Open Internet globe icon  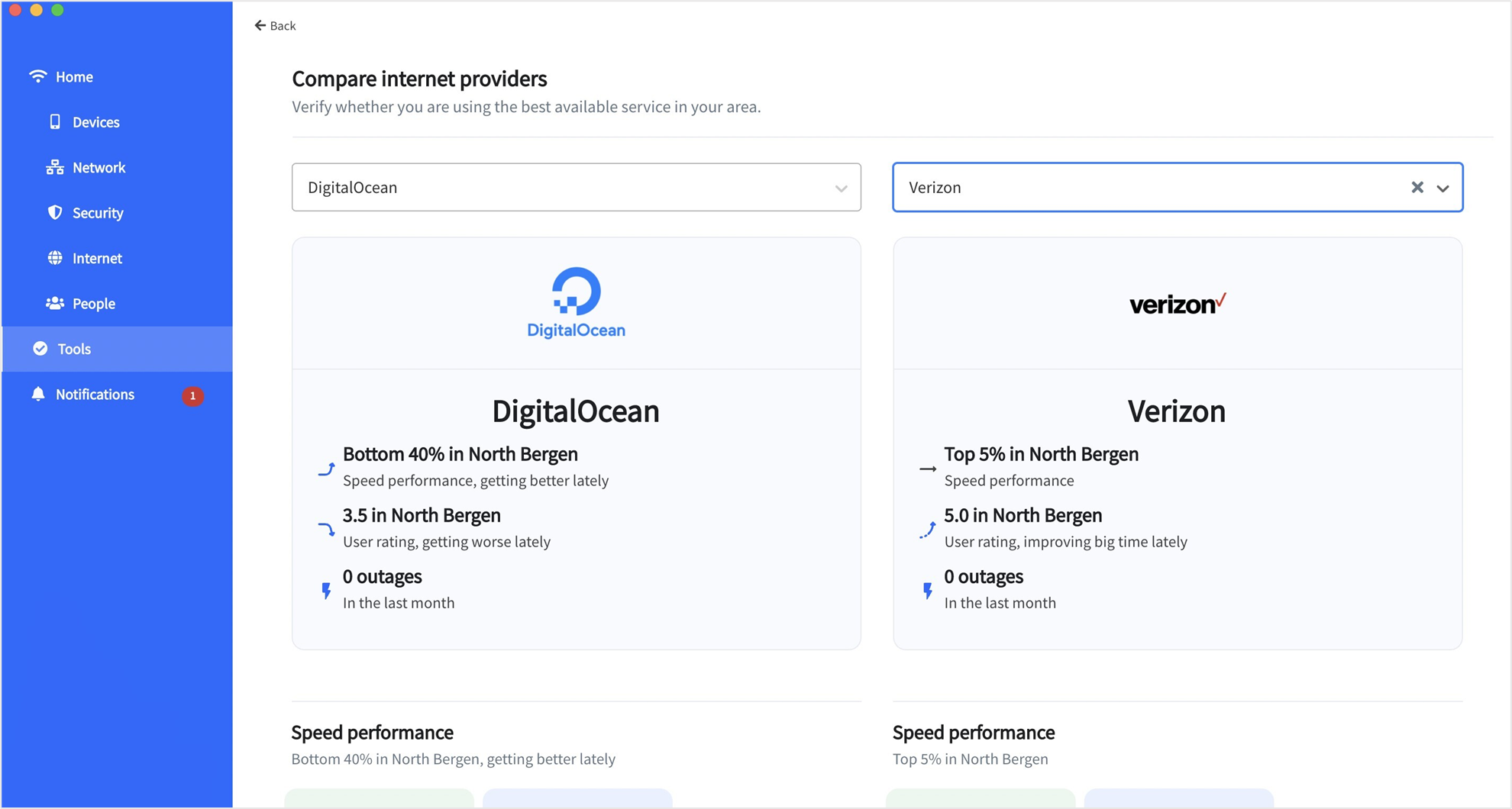55,258
